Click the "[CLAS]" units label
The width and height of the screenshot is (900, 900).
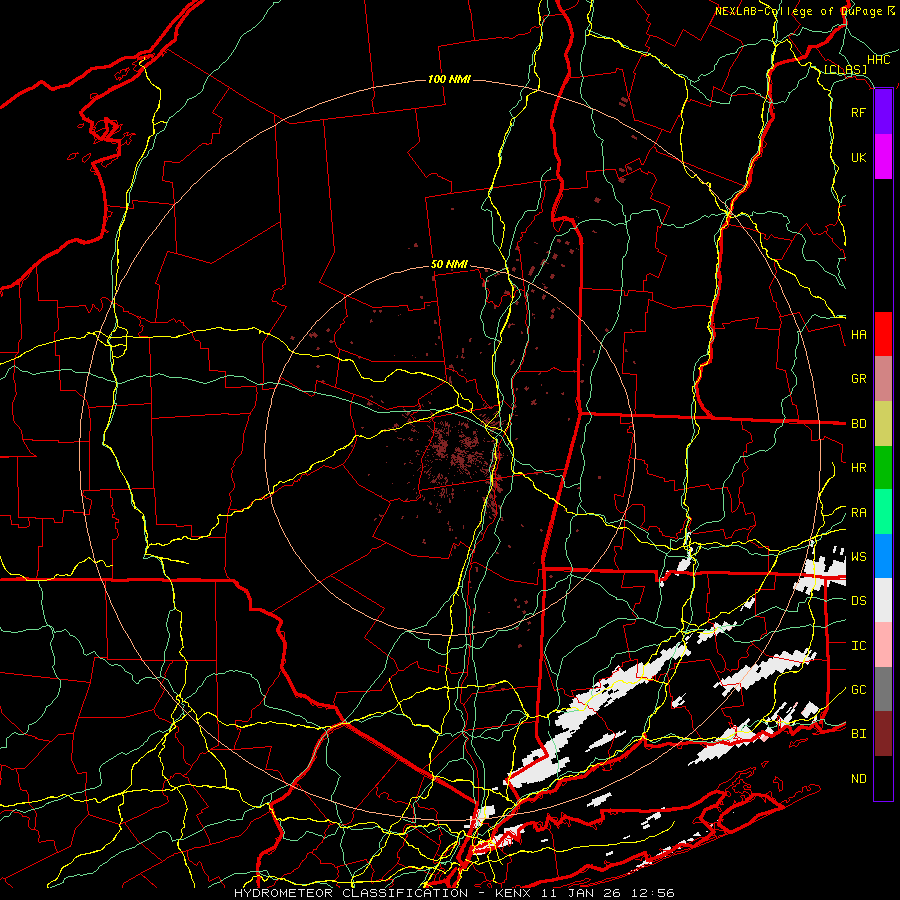845,69
